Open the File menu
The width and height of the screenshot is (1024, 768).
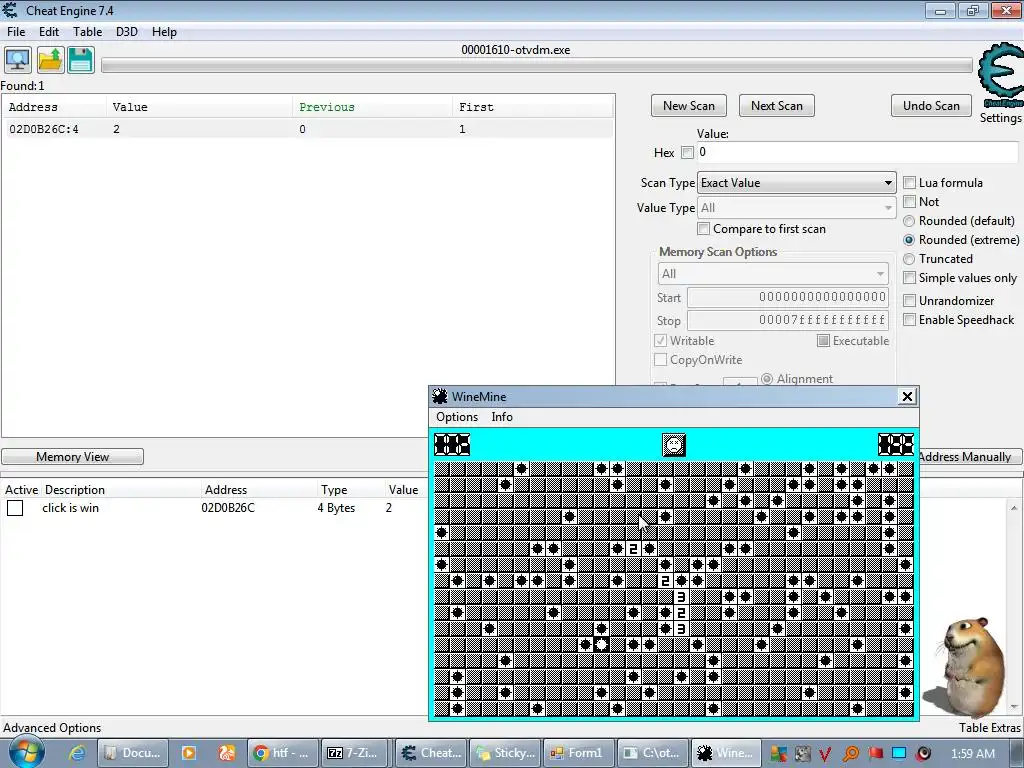click(16, 31)
